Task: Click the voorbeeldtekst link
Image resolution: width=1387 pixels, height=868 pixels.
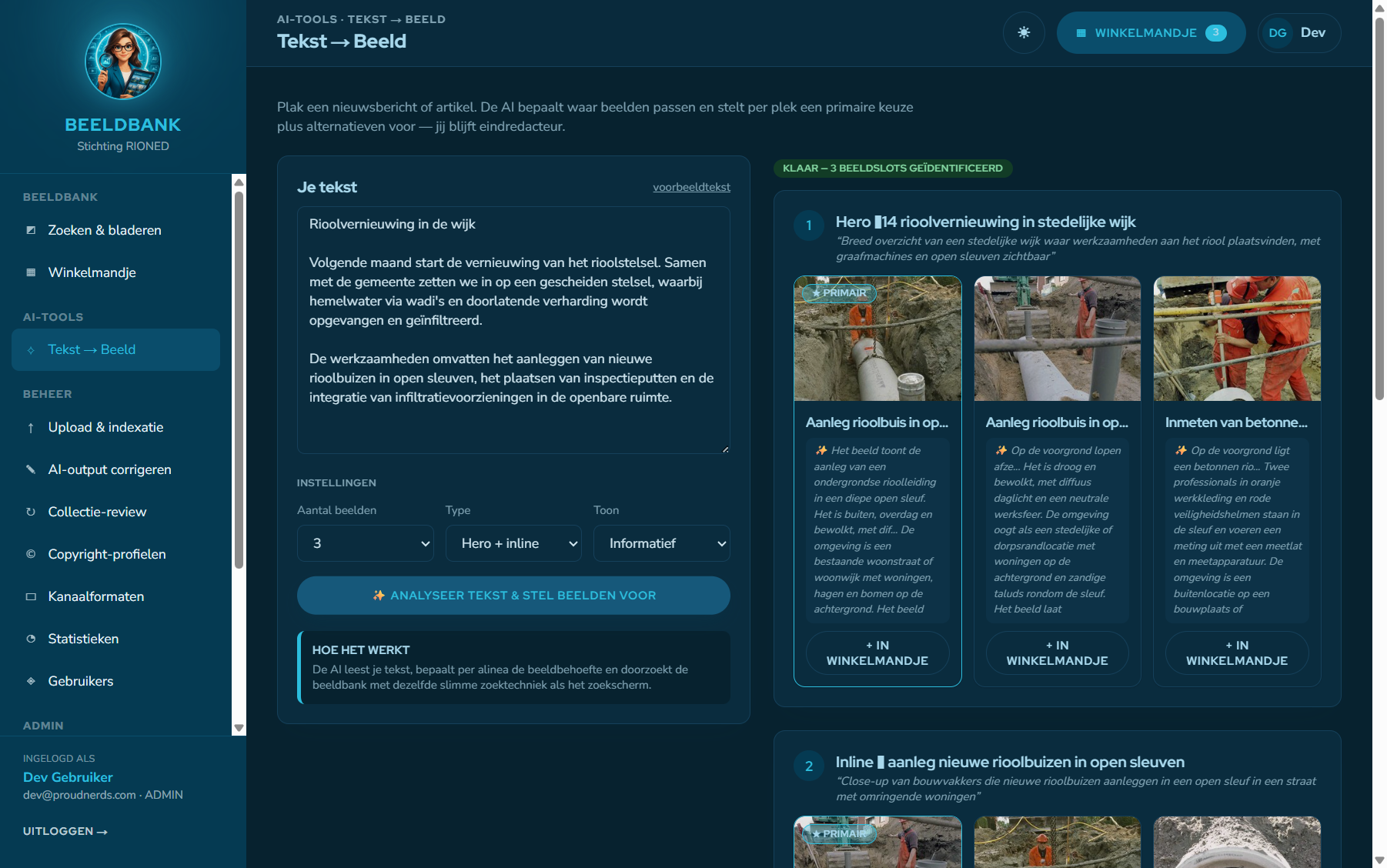Action: click(691, 187)
